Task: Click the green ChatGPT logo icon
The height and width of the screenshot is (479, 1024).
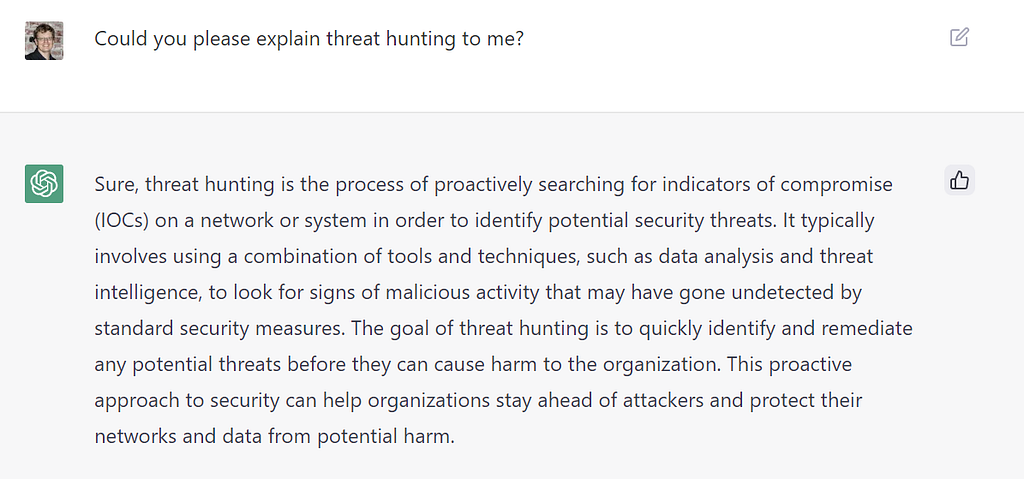Action: coord(44,184)
